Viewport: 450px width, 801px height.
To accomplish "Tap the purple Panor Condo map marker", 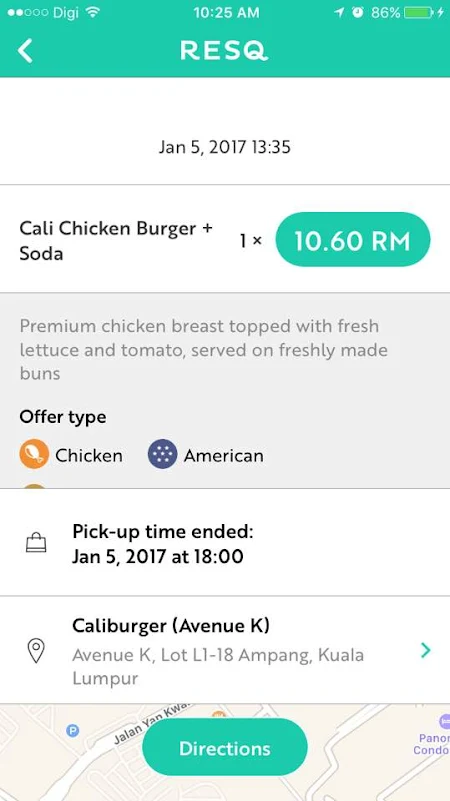I will [444, 721].
